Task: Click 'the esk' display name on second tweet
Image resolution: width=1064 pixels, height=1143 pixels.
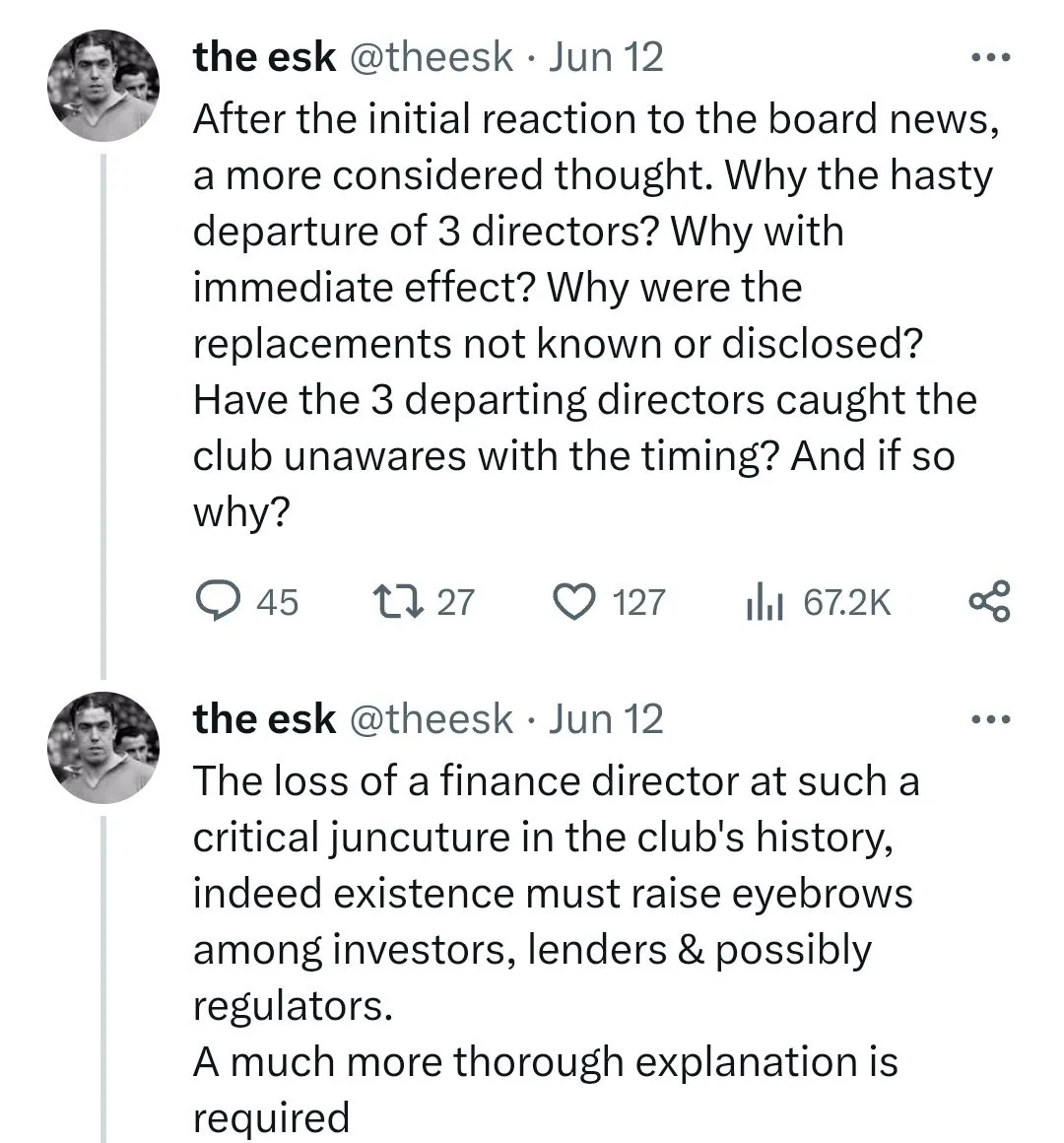Action: point(264,719)
